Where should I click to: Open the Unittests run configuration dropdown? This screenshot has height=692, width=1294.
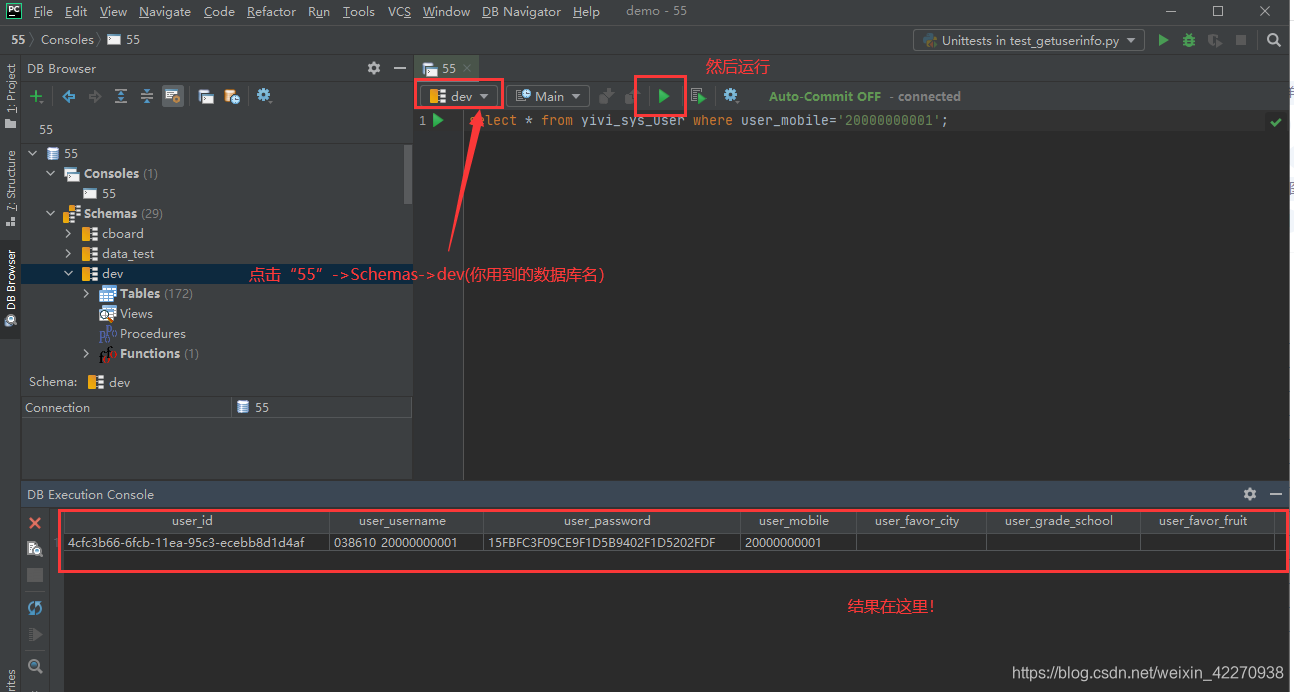coord(1029,41)
